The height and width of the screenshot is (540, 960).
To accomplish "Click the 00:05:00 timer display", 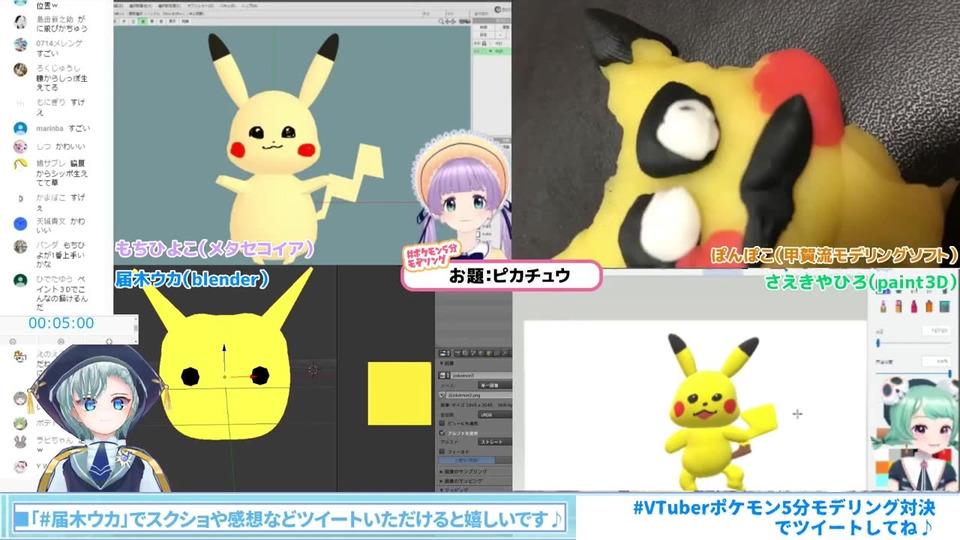I will point(61,323).
